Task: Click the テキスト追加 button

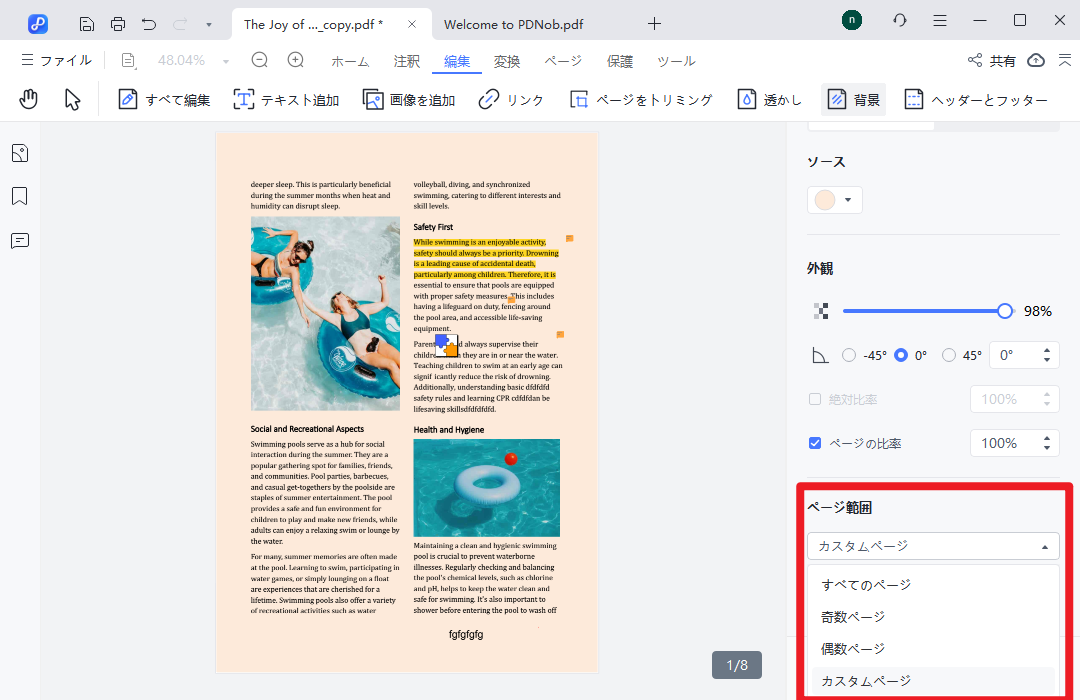Action: click(286, 99)
